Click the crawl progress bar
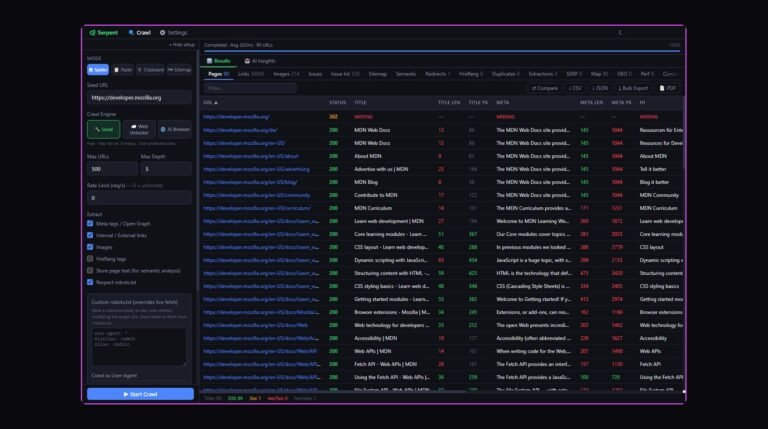This screenshot has width=768, height=429. [x=442, y=50]
